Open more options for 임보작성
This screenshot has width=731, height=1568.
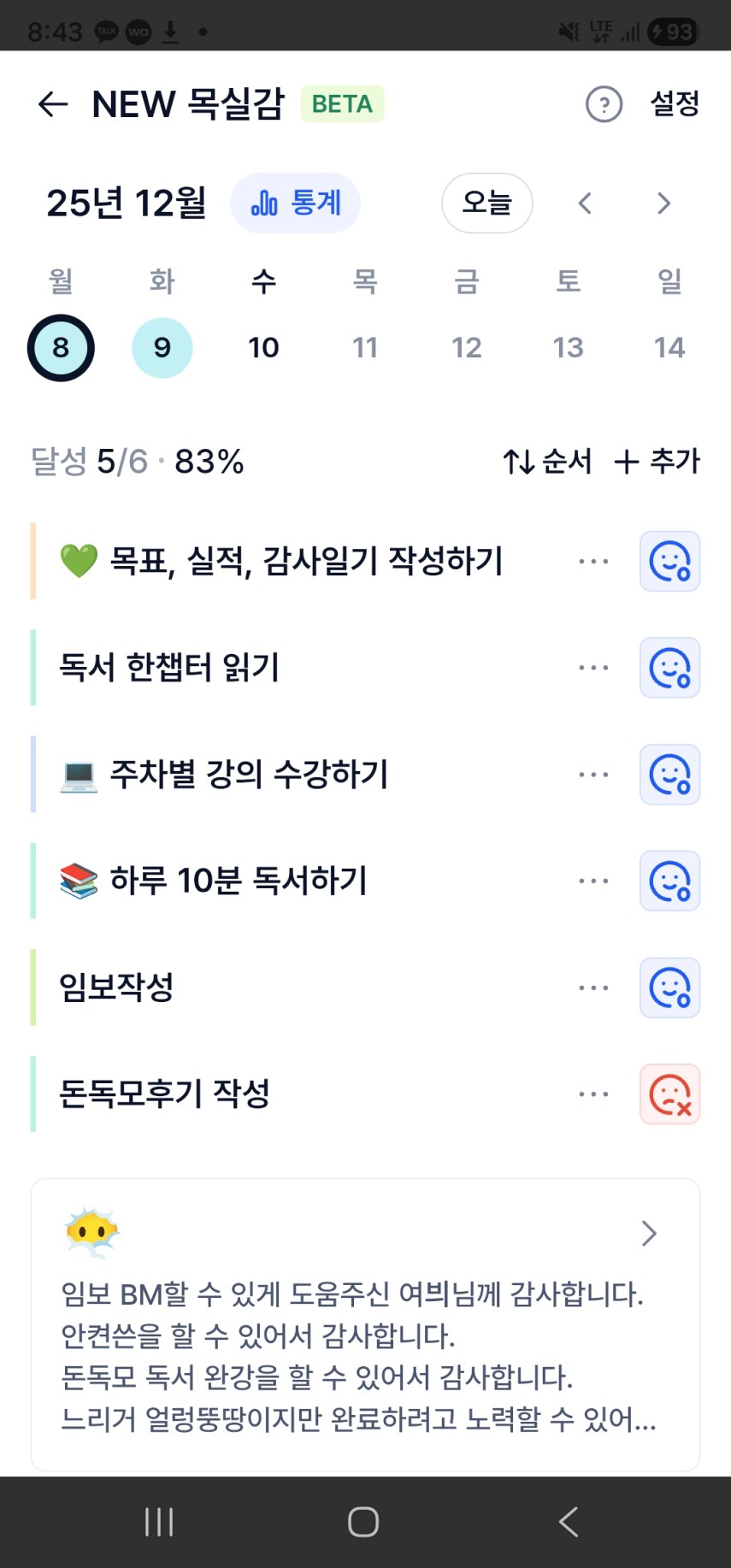[x=593, y=987]
